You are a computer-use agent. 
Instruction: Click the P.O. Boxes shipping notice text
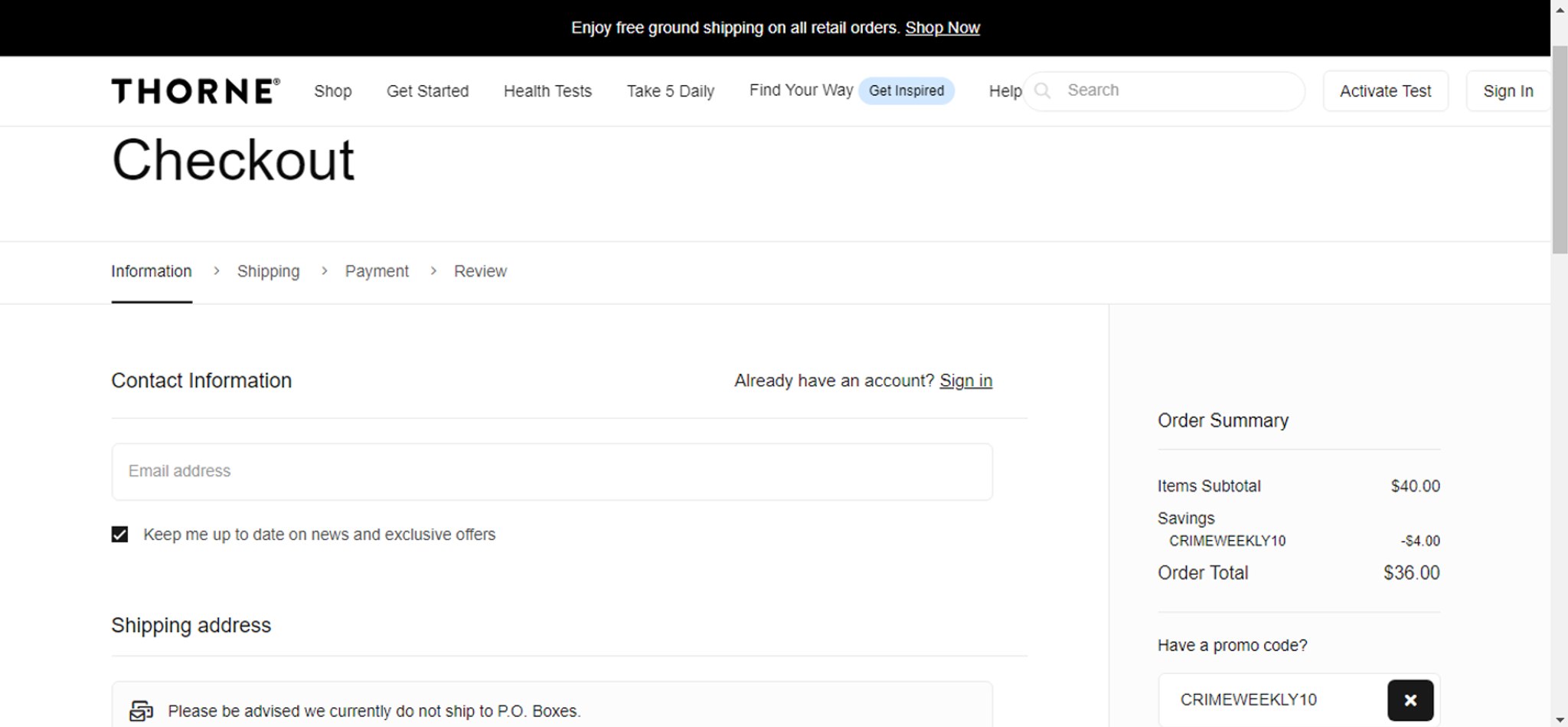pyautogui.click(x=374, y=711)
